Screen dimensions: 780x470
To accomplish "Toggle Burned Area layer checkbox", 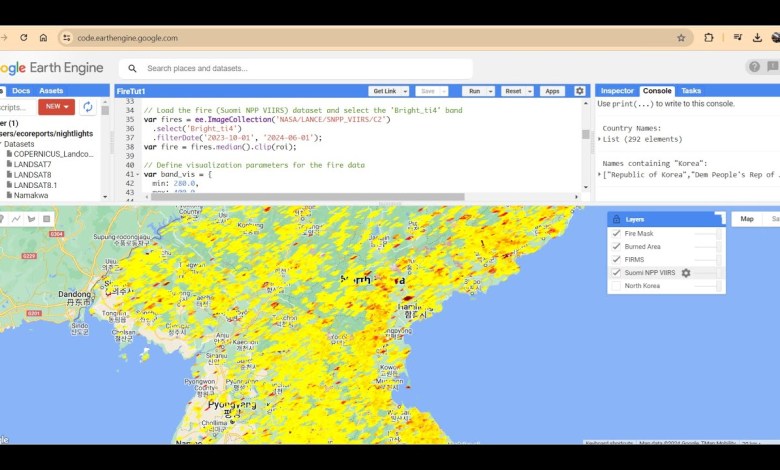I will 616,246.
